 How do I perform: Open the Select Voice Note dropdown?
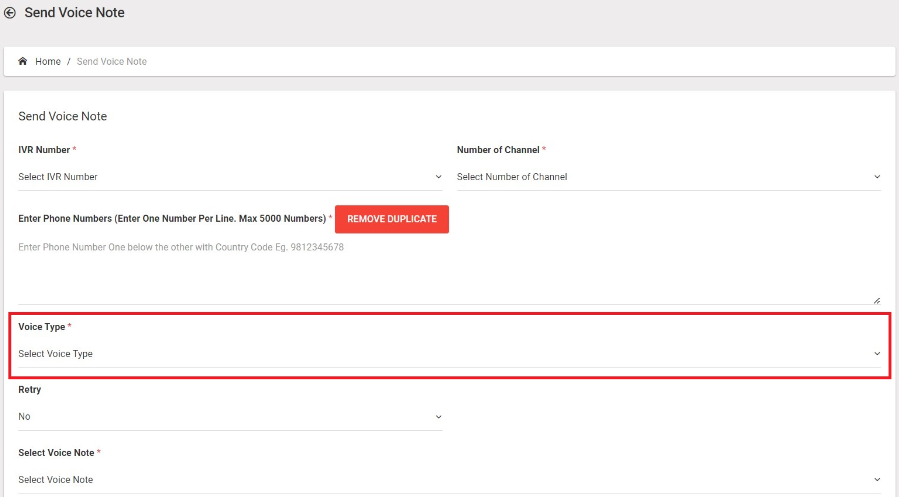click(x=449, y=480)
